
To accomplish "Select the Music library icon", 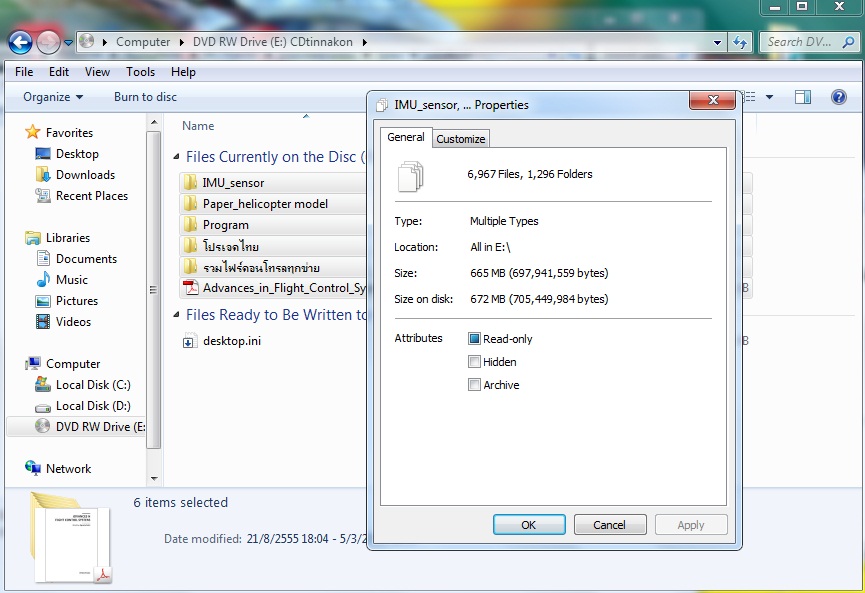I will [x=43, y=280].
